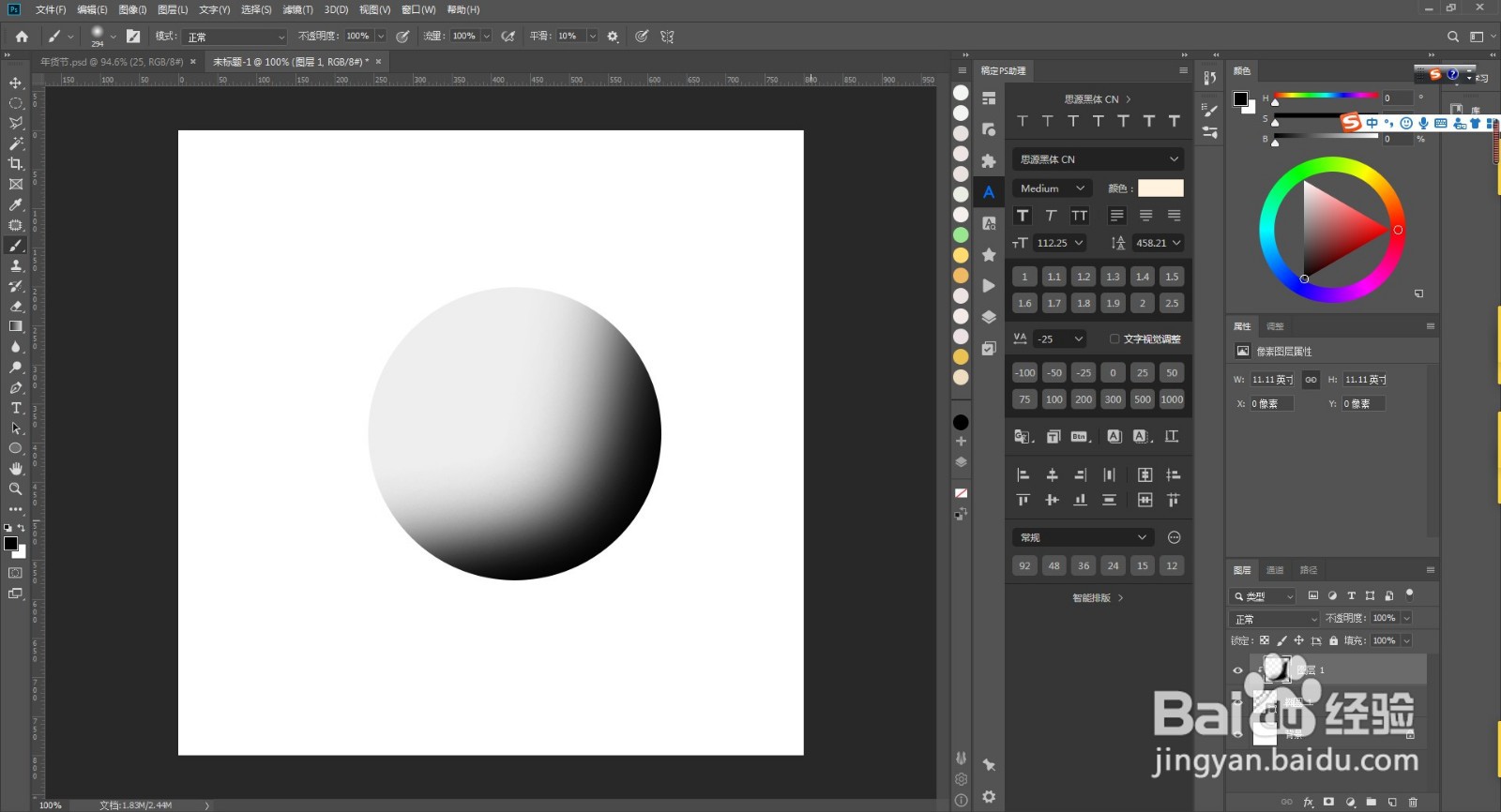Click the foreground color swatch in toolbar
Screen dimensions: 1501x812
10,544
